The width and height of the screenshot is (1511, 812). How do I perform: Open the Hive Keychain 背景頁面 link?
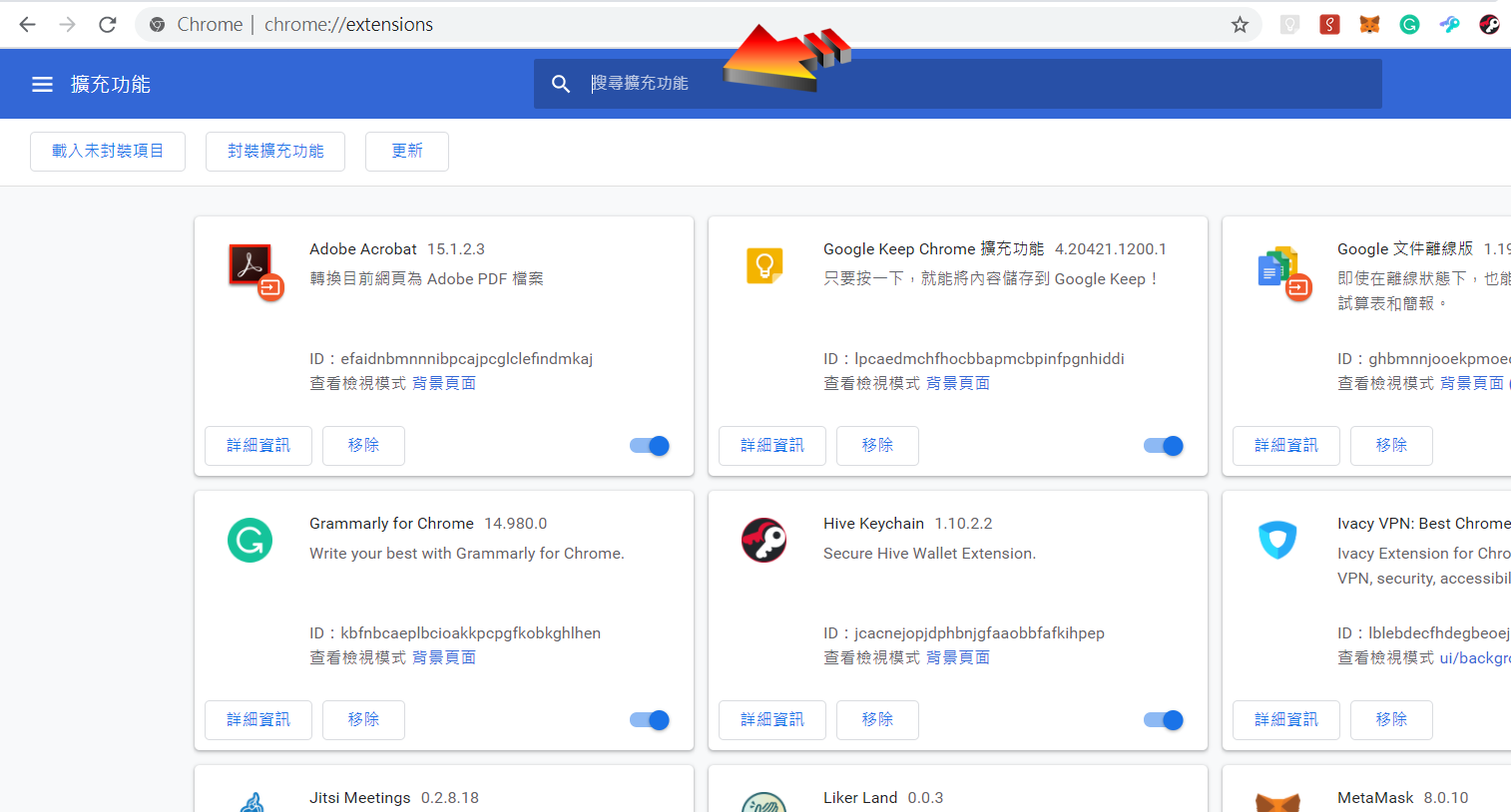[x=958, y=657]
